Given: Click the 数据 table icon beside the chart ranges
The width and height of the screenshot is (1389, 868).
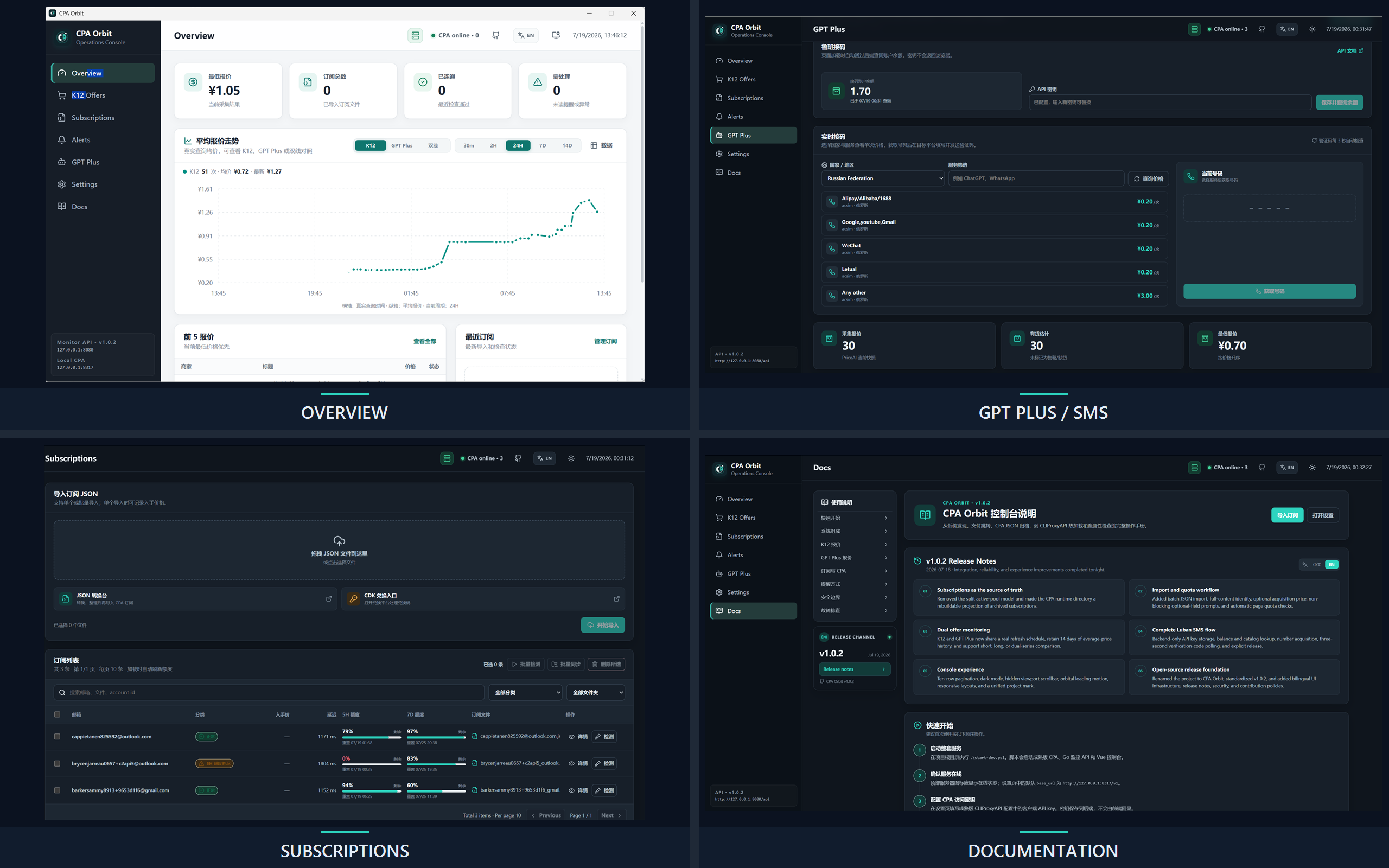Looking at the screenshot, I should [601, 146].
